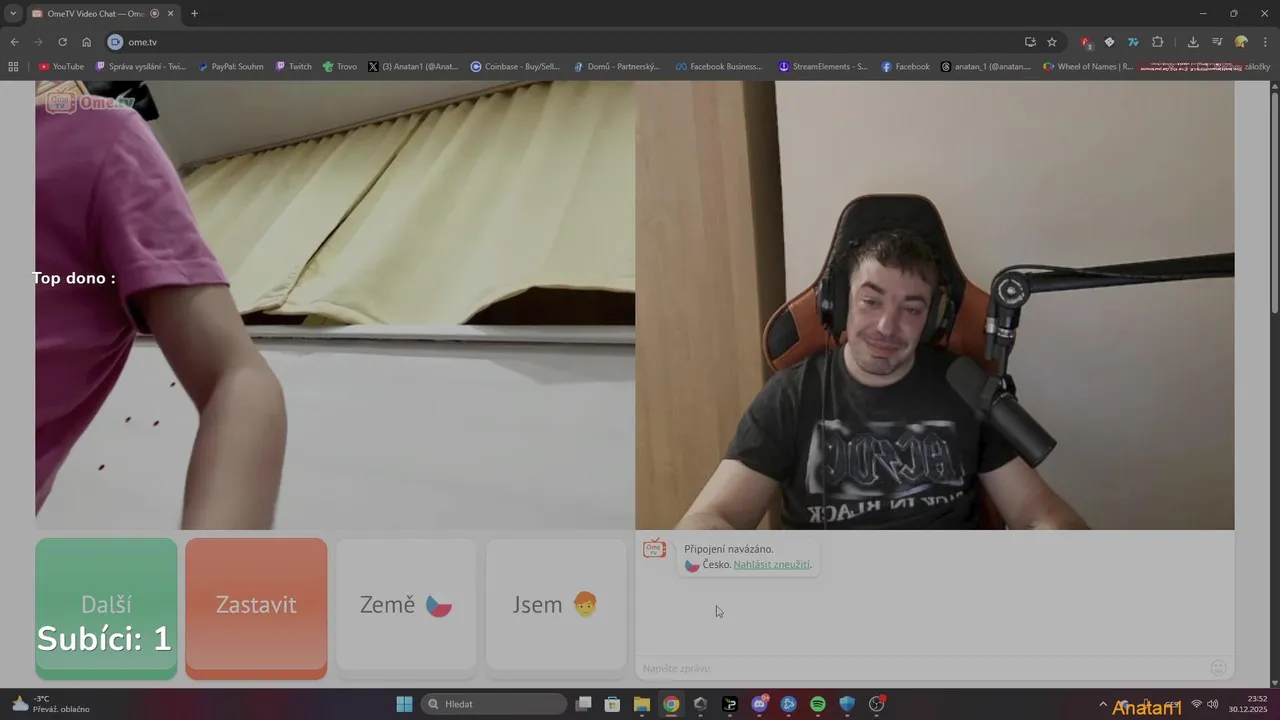Click the Další next-partner button
This screenshot has height=720, width=1280.
(106, 608)
